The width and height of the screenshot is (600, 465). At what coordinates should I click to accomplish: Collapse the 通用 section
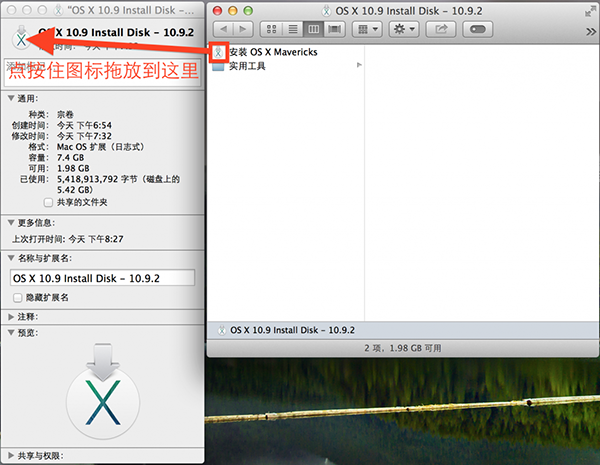coord(11,98)
